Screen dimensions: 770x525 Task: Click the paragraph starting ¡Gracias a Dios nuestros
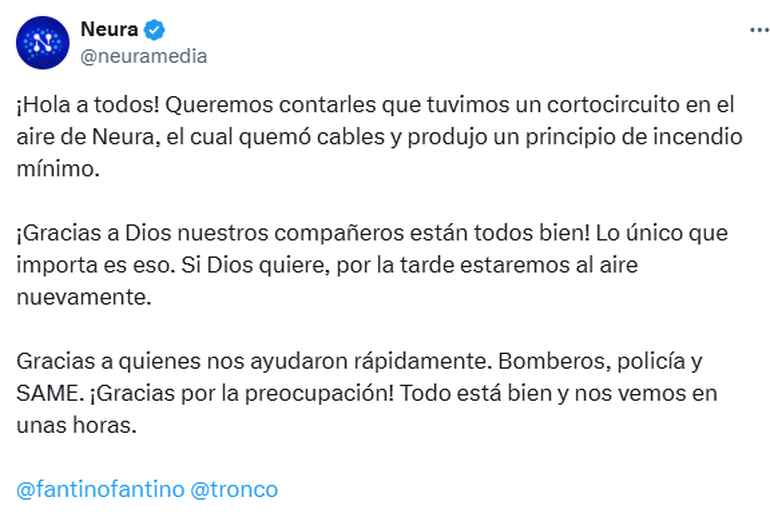pos(372,265)
